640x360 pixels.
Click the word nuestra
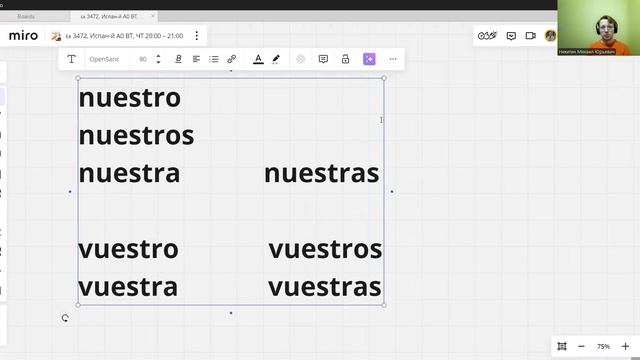coord(129,173)
